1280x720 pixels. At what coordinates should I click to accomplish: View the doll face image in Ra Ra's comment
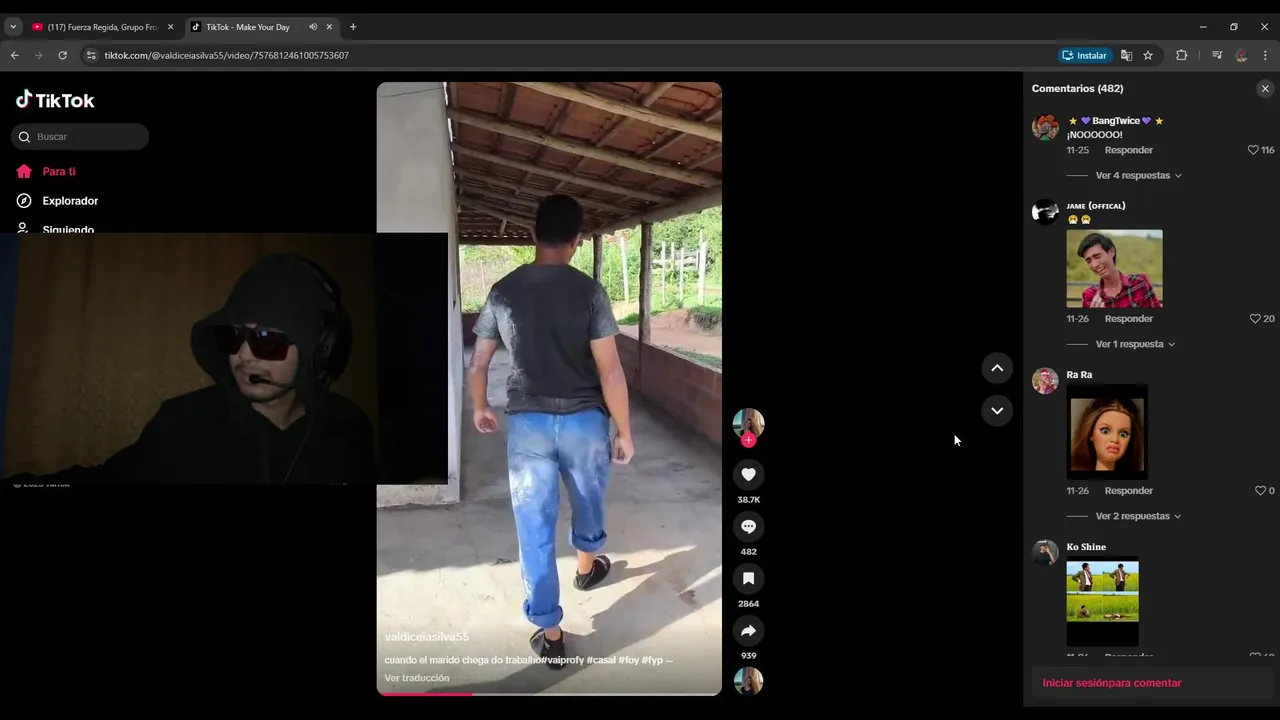[1107, 432]
